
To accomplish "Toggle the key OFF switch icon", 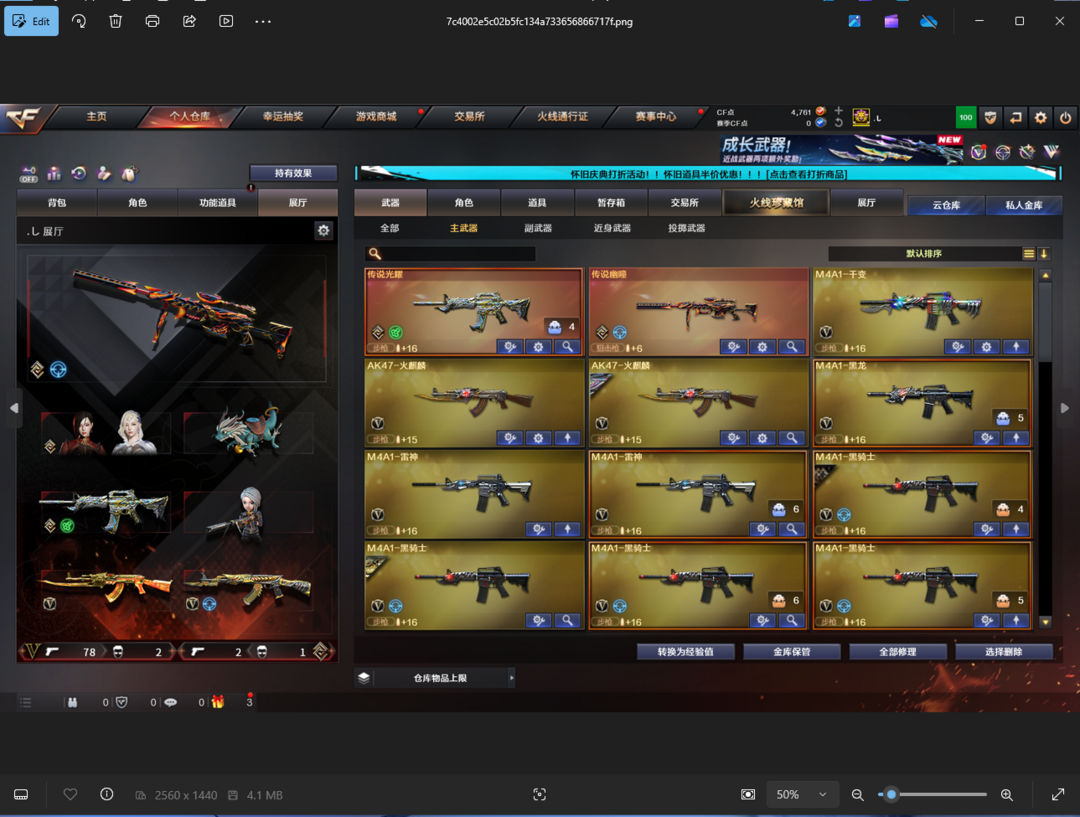I will pos(29,174).
